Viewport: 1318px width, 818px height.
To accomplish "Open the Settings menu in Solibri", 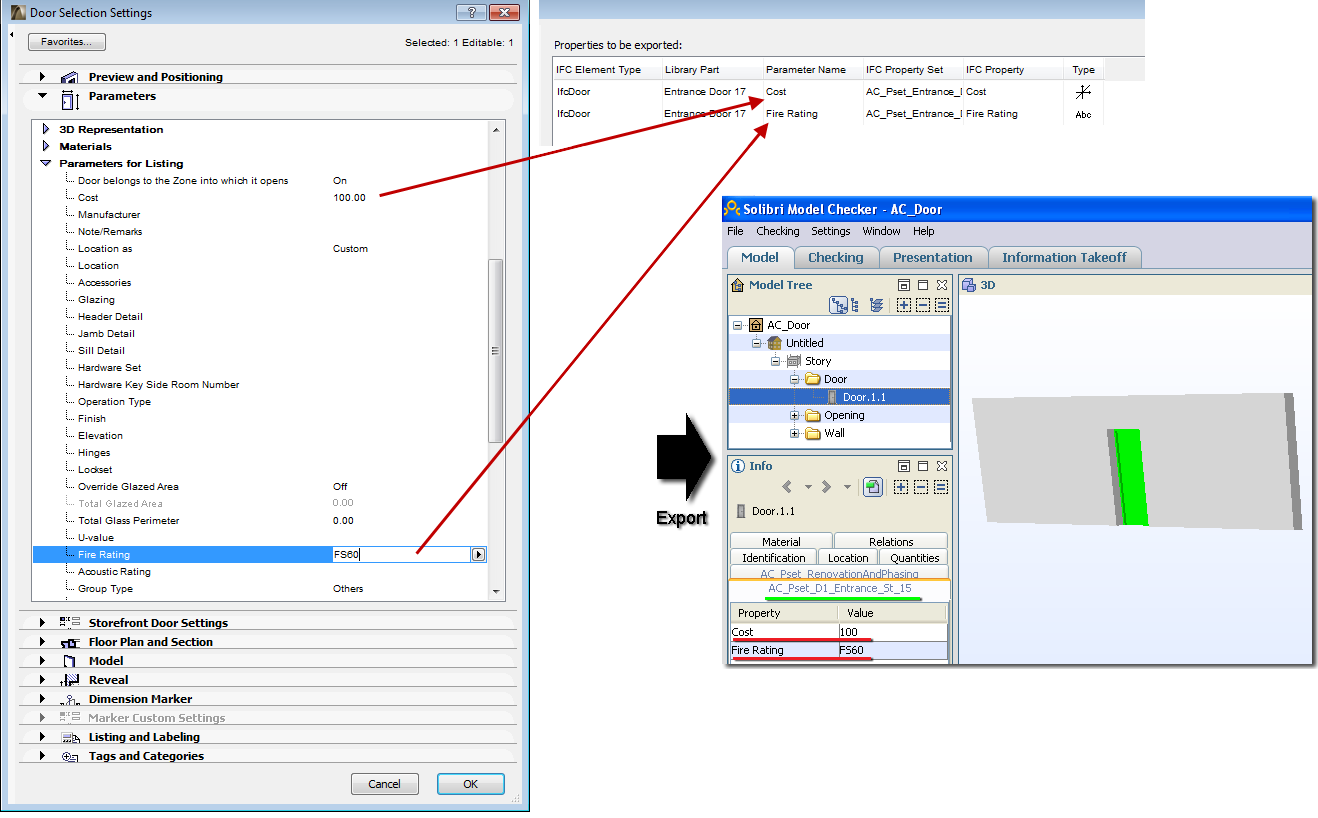I will (x=830, y=231).
